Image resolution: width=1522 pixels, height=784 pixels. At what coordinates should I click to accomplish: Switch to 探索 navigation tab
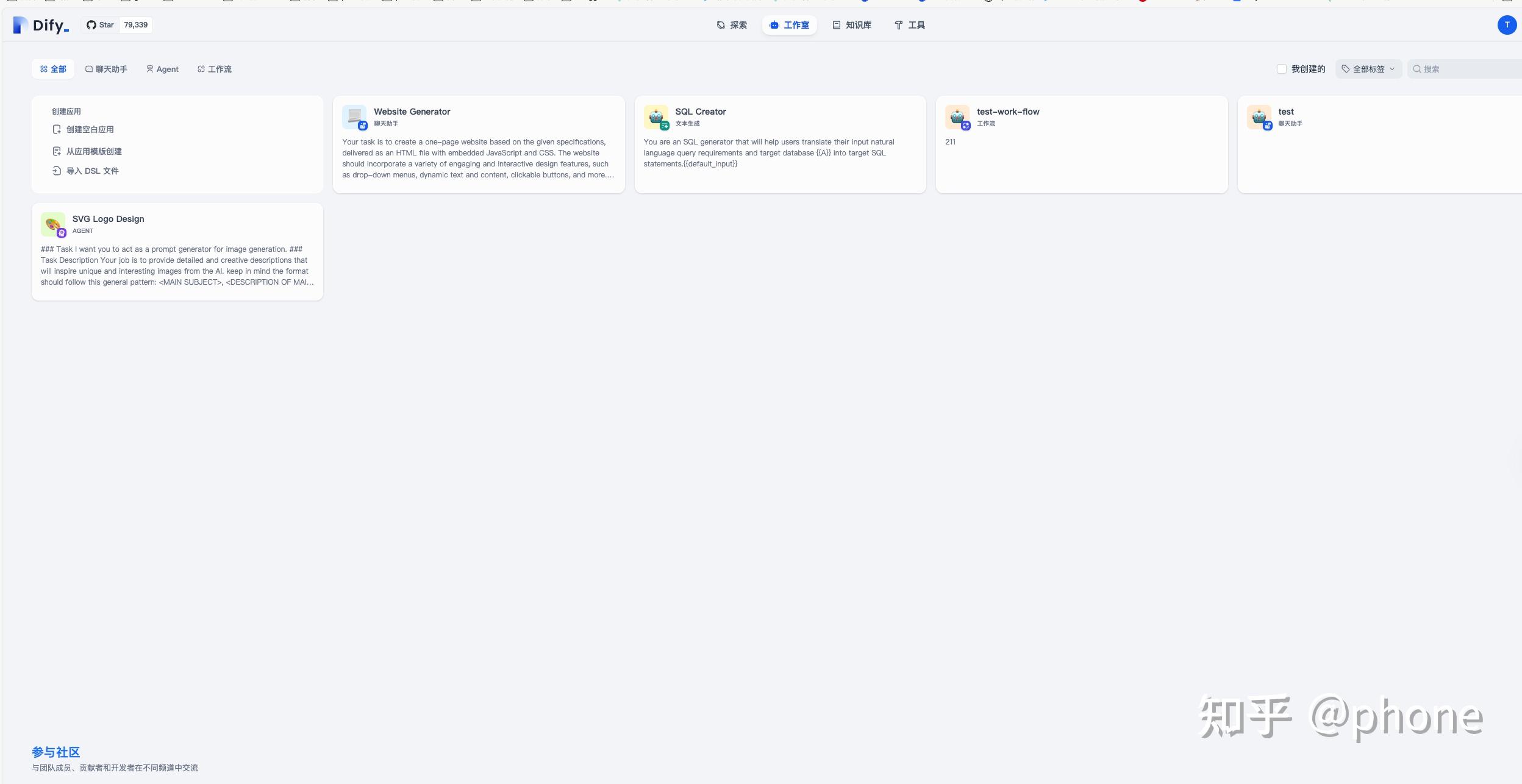pos(732,25)
